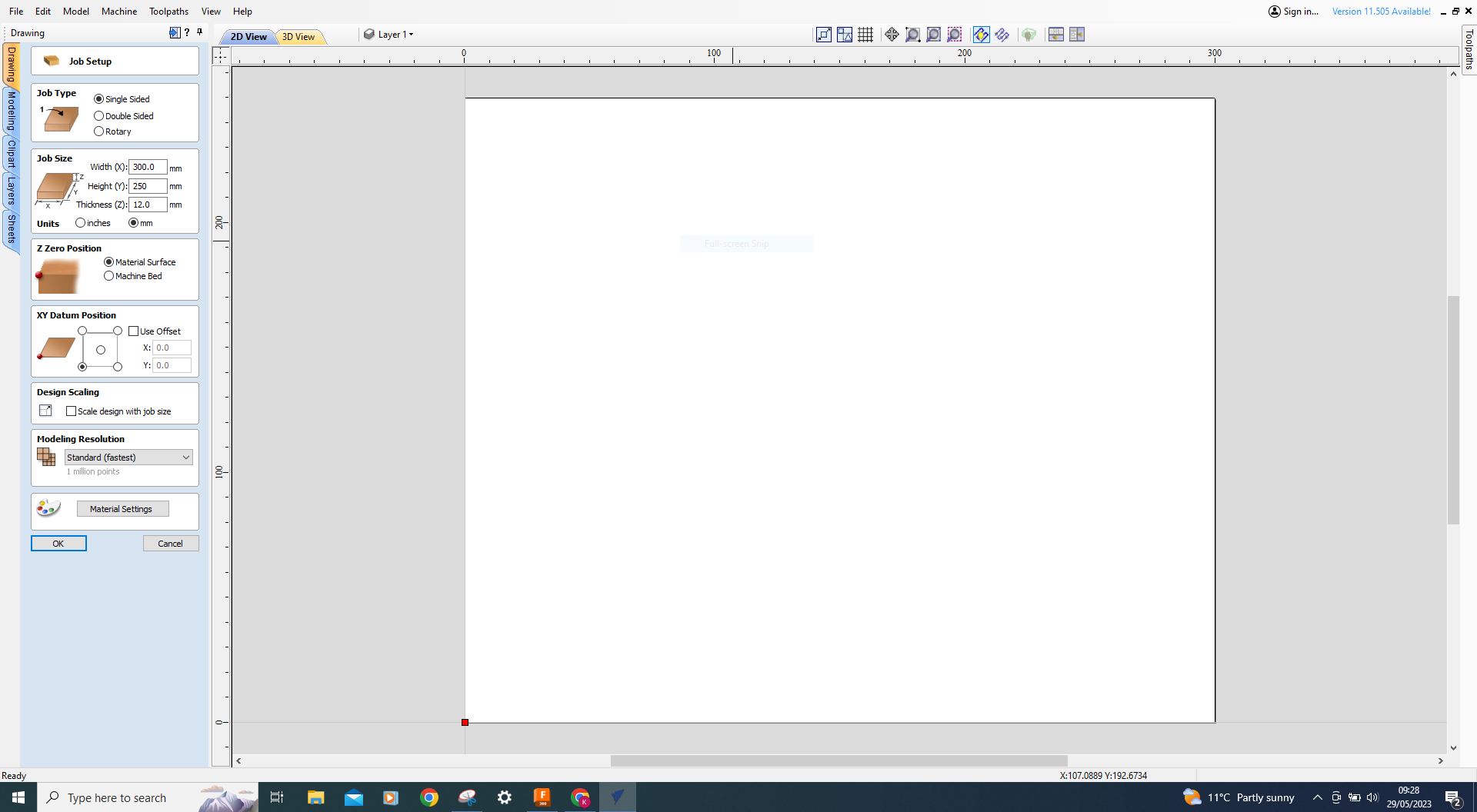Image resolution: width=1477 pixels, height=812 pixels.
Task: Open the Mail app in taskbar
Action: [354, 797]
